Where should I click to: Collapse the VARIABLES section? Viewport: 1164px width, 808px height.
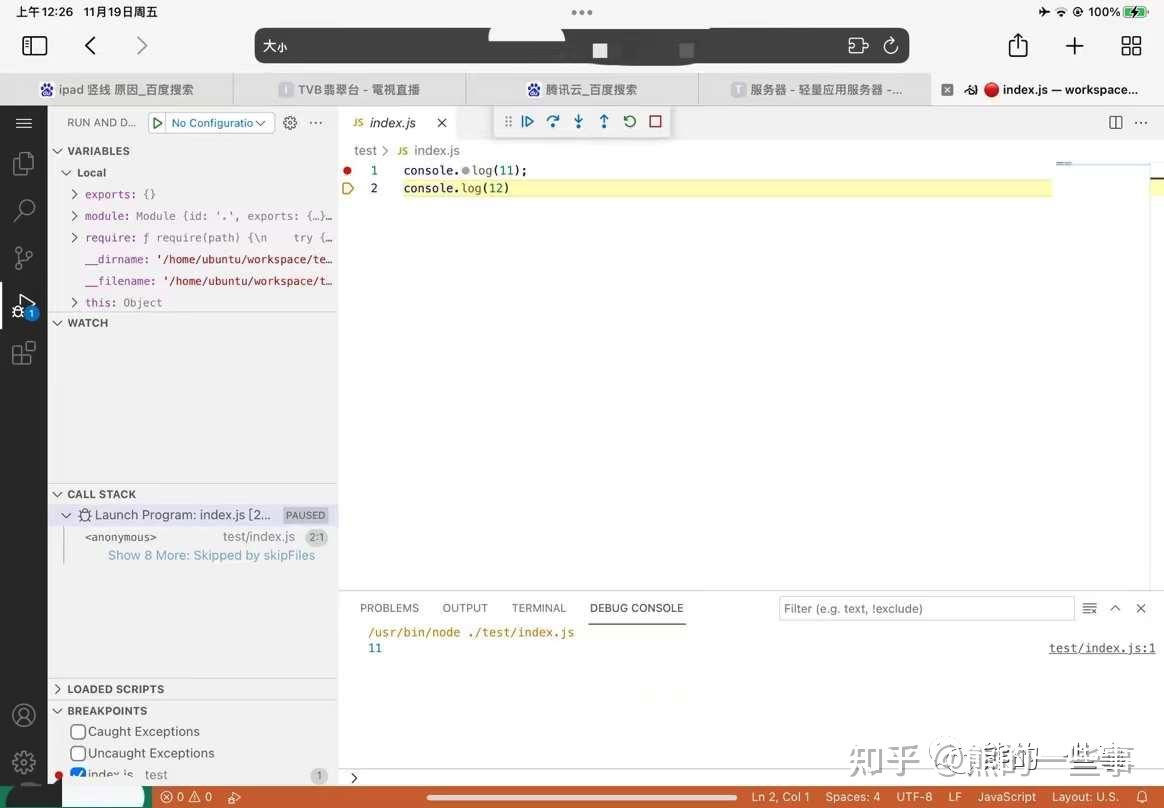tap(57, 150)
